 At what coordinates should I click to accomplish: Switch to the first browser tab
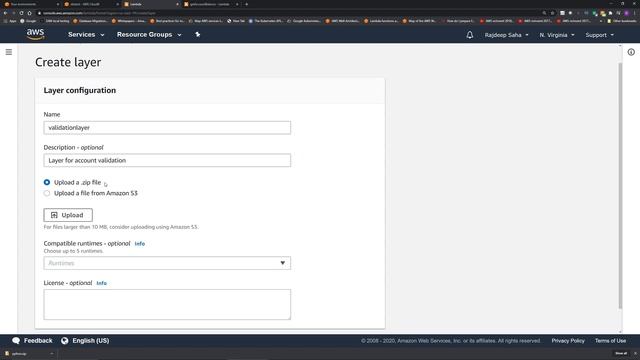pyautogui.click(x=31, y=4)
